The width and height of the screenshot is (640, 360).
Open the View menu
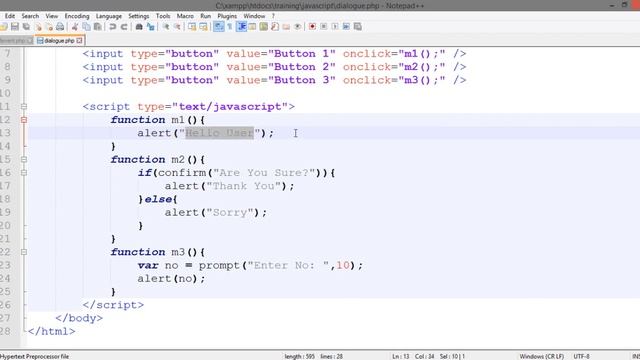coord(51,16)
